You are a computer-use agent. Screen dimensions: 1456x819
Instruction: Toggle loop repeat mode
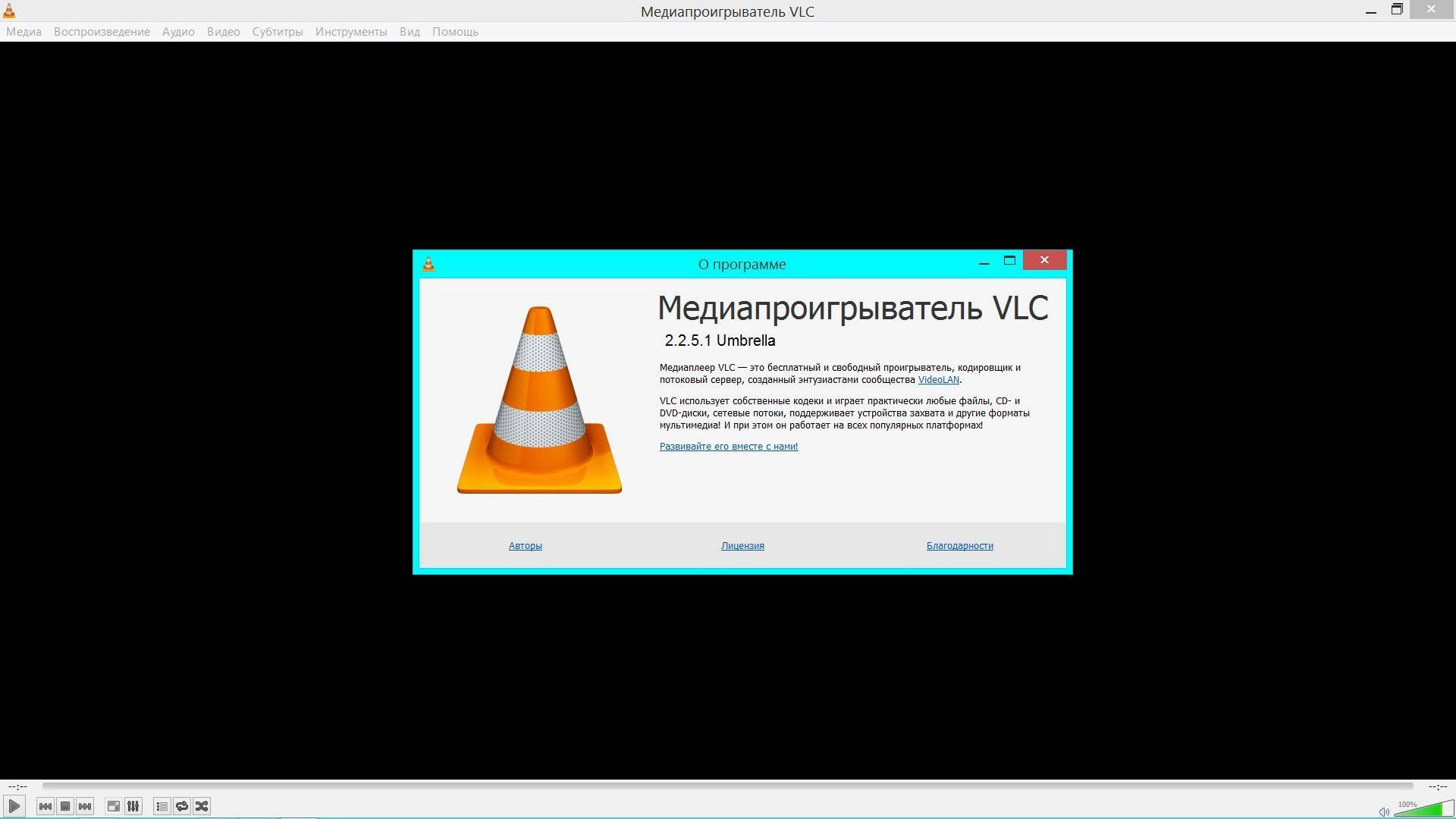(182, 806)
